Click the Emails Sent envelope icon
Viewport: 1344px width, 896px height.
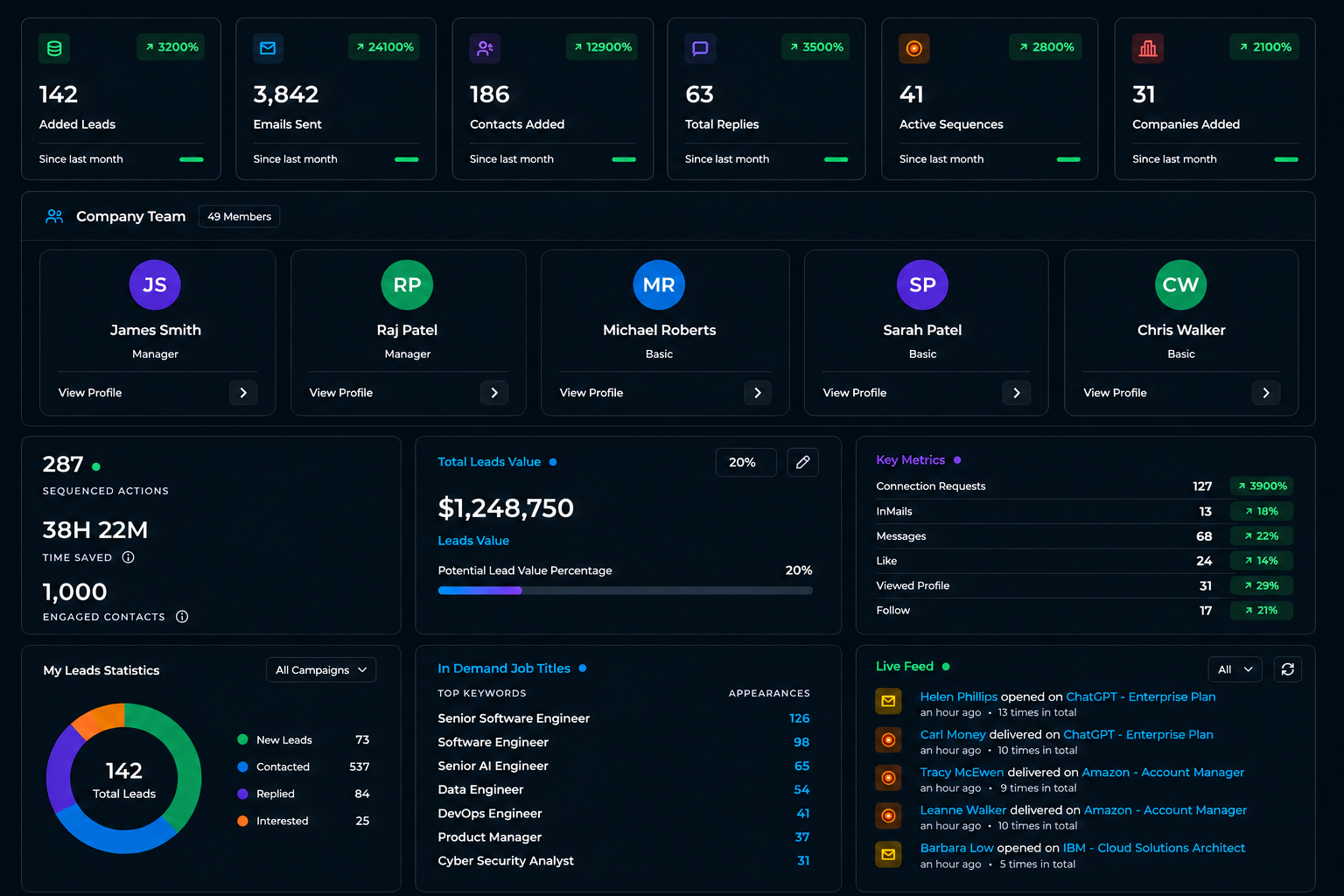click(268, 48)
